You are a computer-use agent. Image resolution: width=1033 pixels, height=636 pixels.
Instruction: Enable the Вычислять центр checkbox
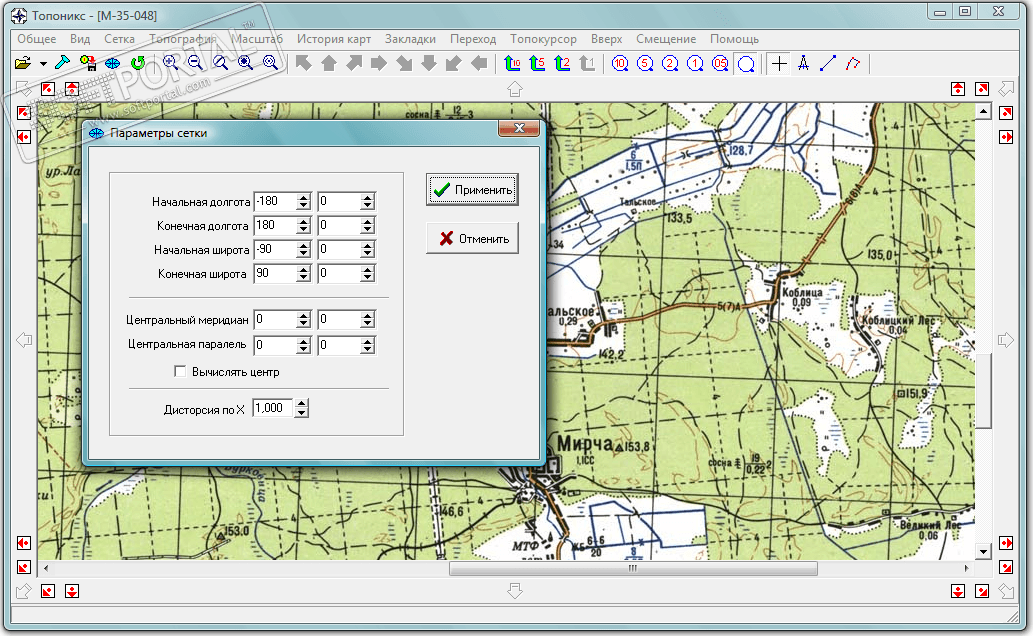coord(180,372)
